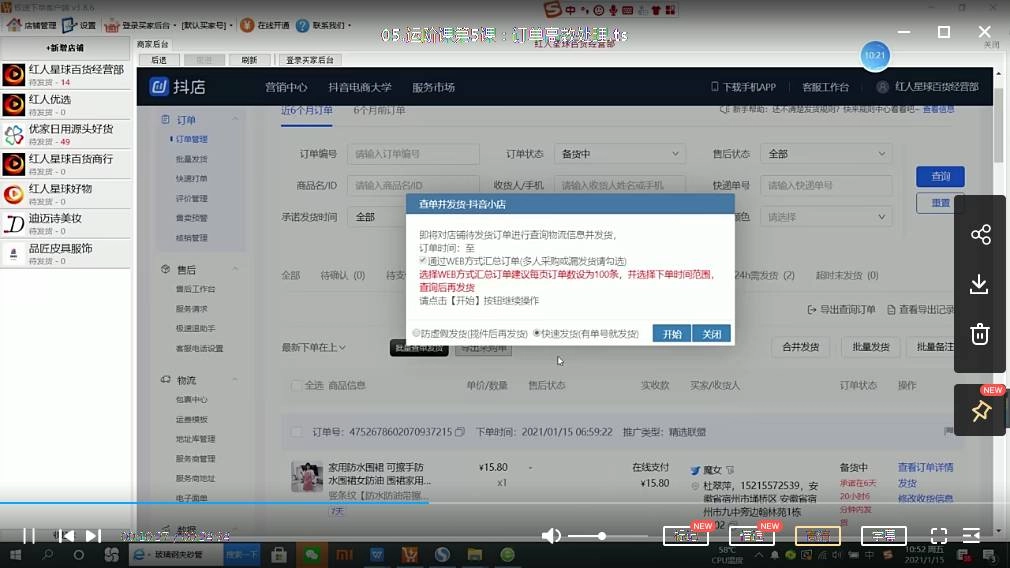Skip to the next video
Viewport: 1010px width, 568px height.
(x=93, y=536)
